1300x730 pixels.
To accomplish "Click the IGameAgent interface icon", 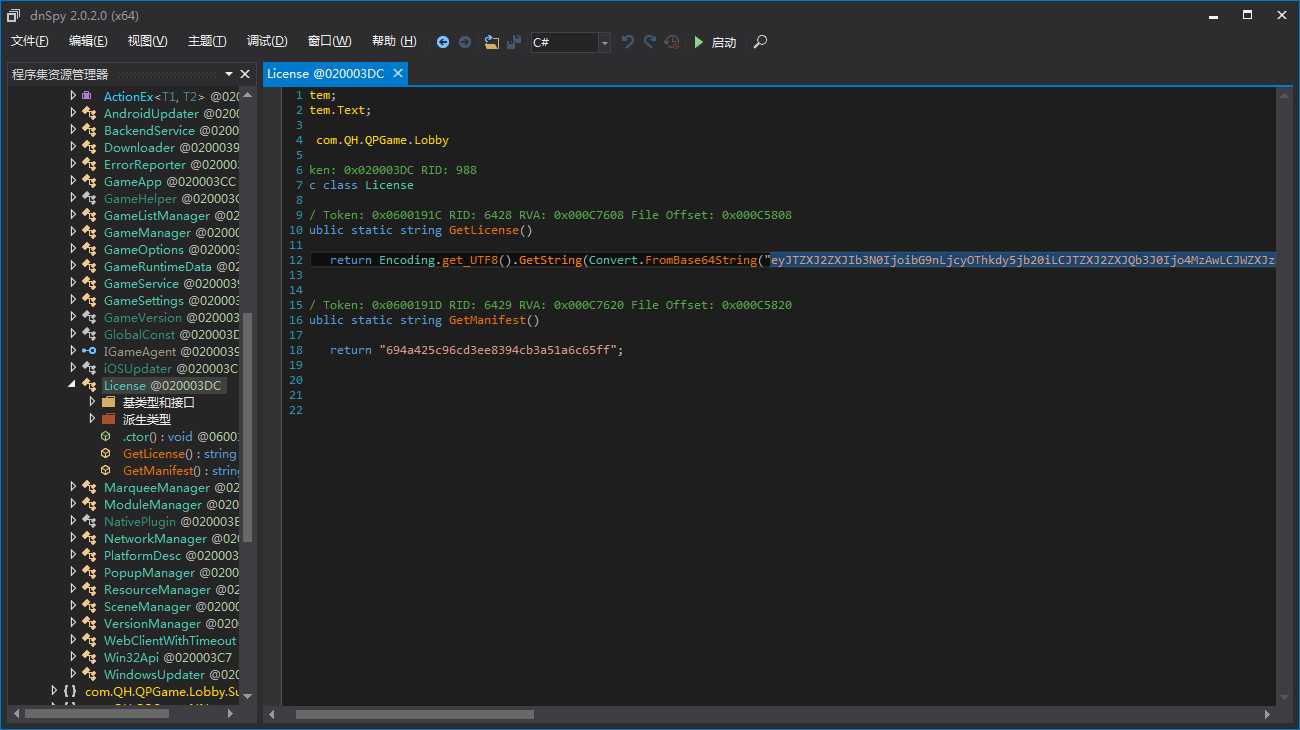I will click(89, 351).
